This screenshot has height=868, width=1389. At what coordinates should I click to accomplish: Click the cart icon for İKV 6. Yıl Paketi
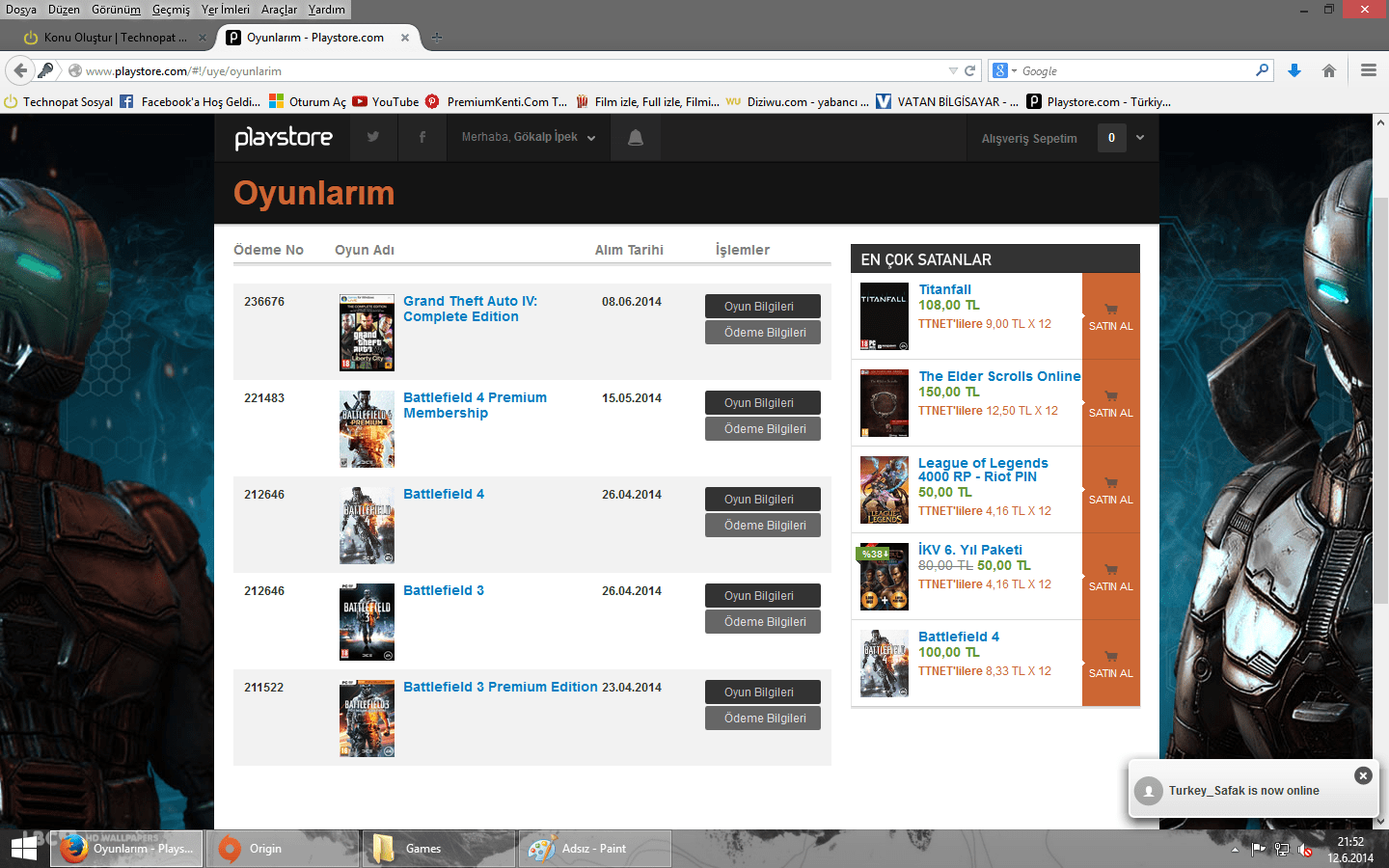pyautogui.click(x=1111, y=570)
